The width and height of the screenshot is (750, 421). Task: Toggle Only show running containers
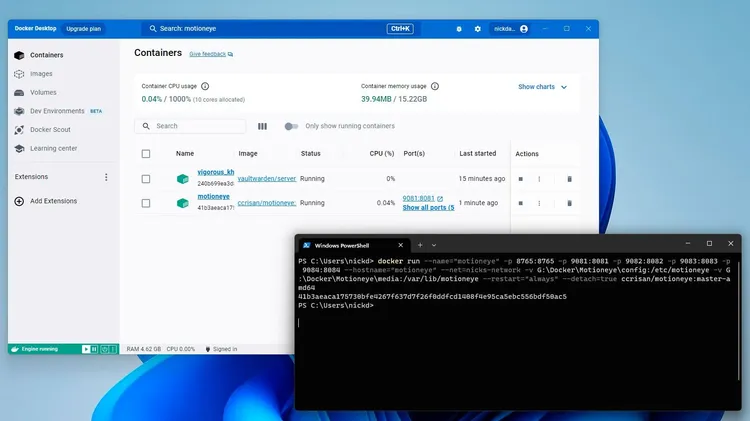291,126
